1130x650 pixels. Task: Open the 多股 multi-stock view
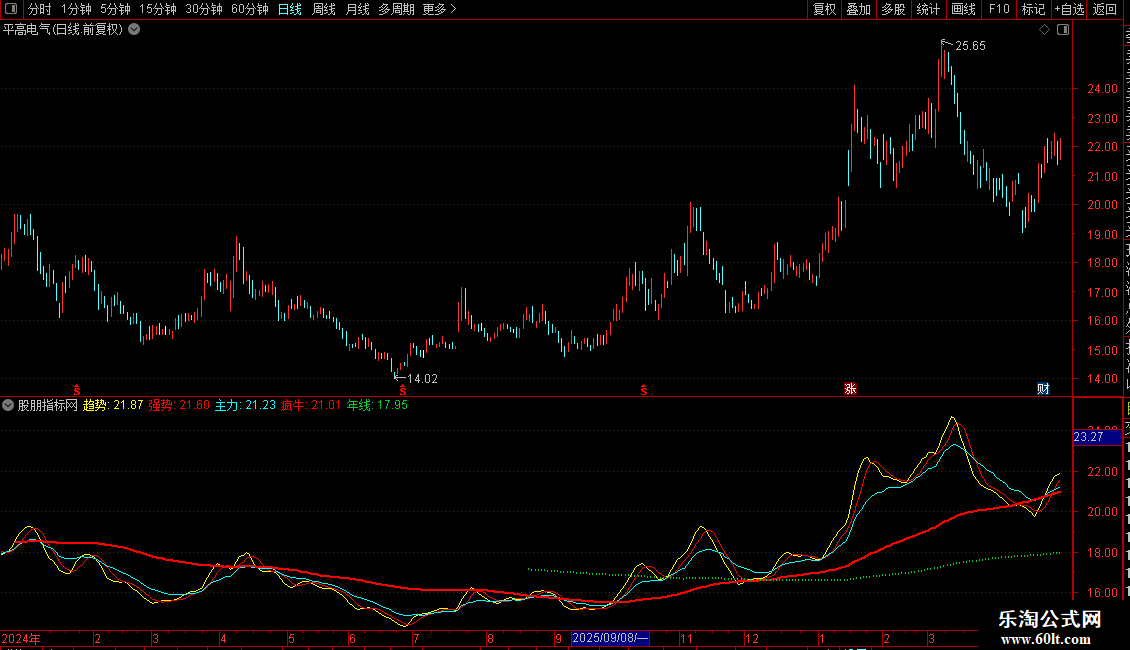click(x=894, y=9)
